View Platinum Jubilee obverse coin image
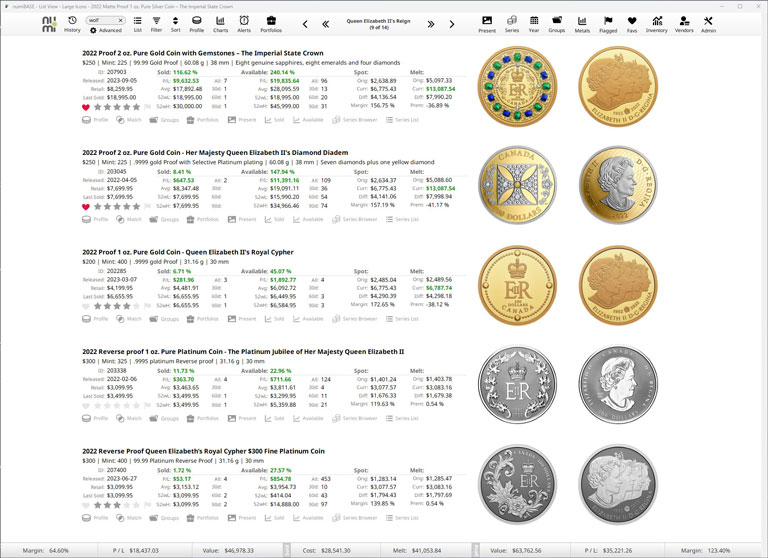This screenshot has width=768, height=558. tap(618, 385)
